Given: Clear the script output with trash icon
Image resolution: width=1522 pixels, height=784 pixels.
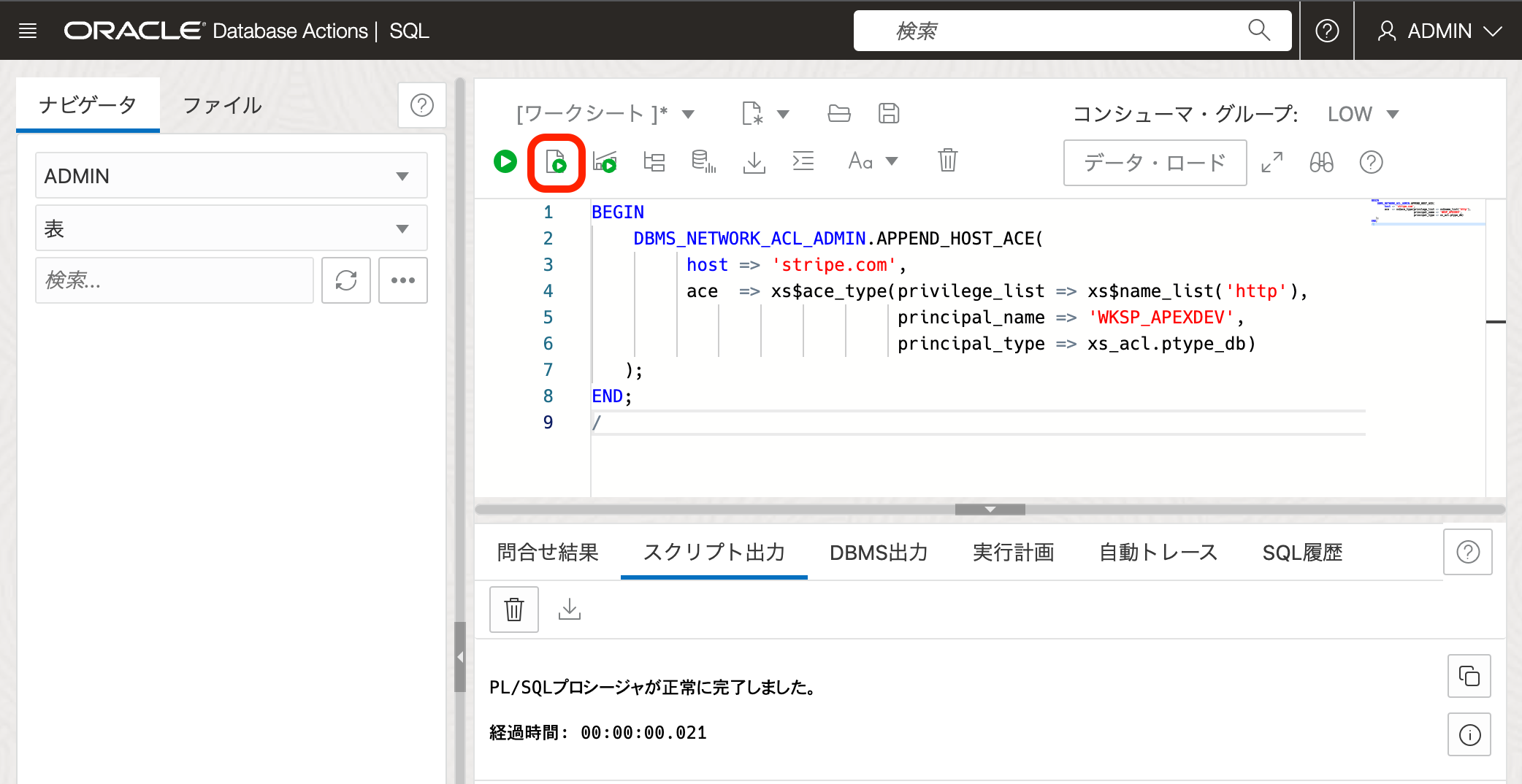Looking at the screenshot, I should (514, 610).
